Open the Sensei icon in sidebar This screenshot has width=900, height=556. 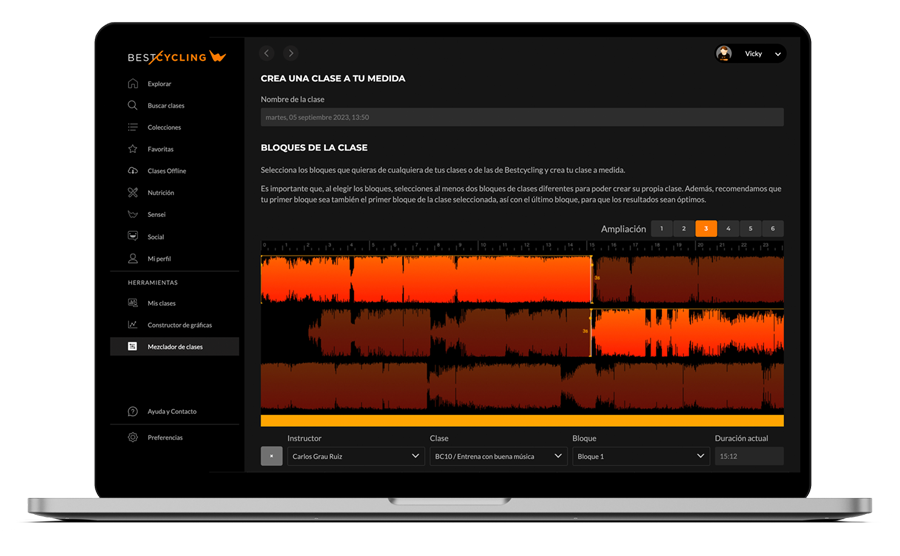[133, 215]
